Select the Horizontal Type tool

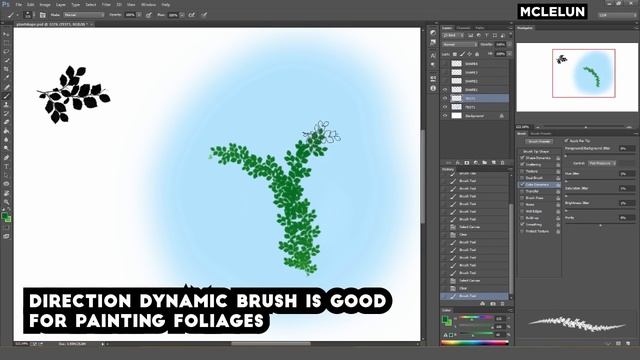(x=6, y=167)
